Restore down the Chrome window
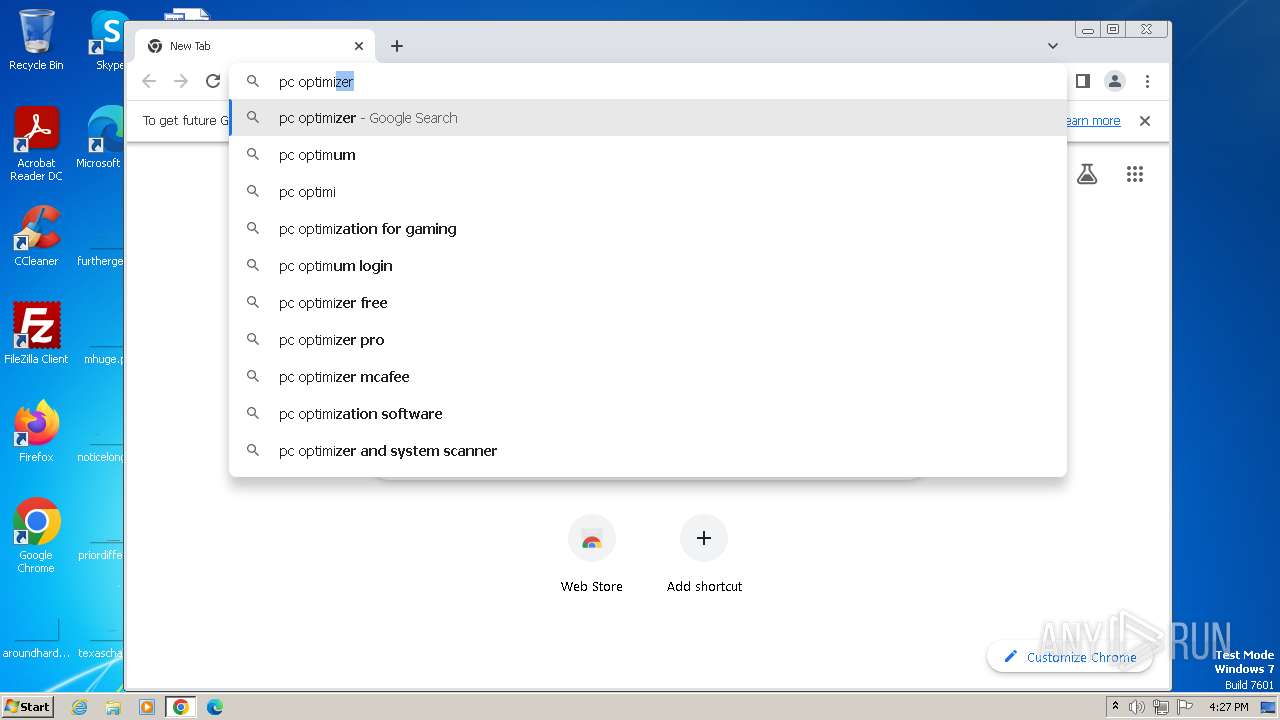 (x=1113, y=30)
